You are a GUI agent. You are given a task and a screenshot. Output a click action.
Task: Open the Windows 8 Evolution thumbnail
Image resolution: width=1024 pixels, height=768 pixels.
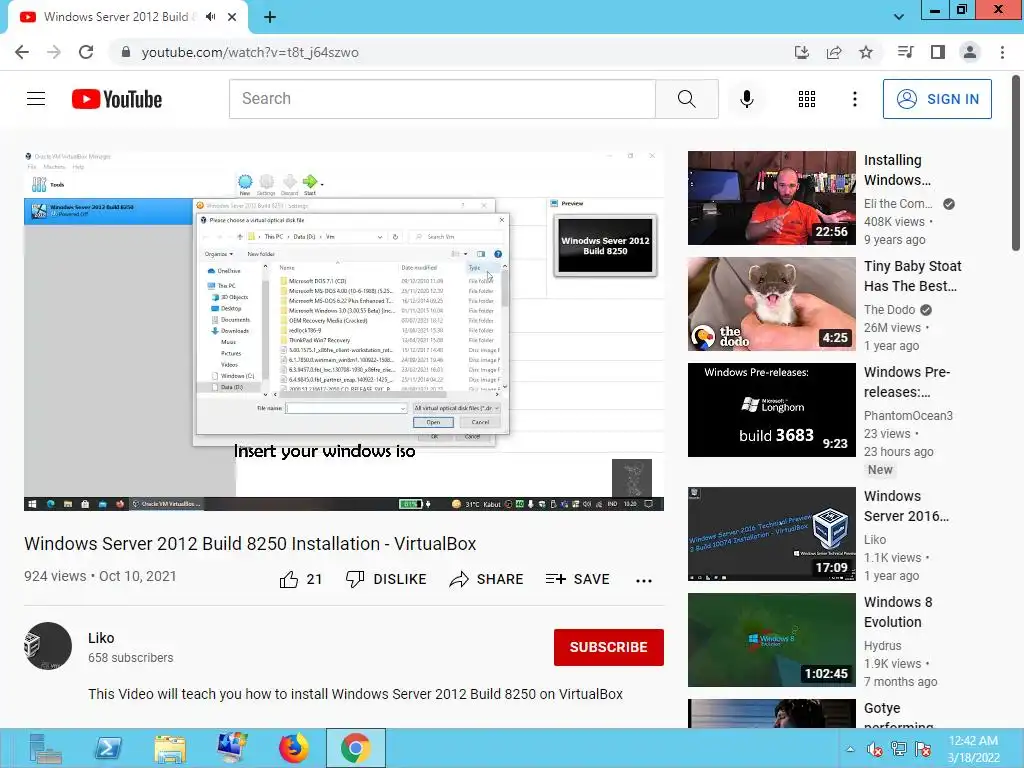(x=772, y=640)
